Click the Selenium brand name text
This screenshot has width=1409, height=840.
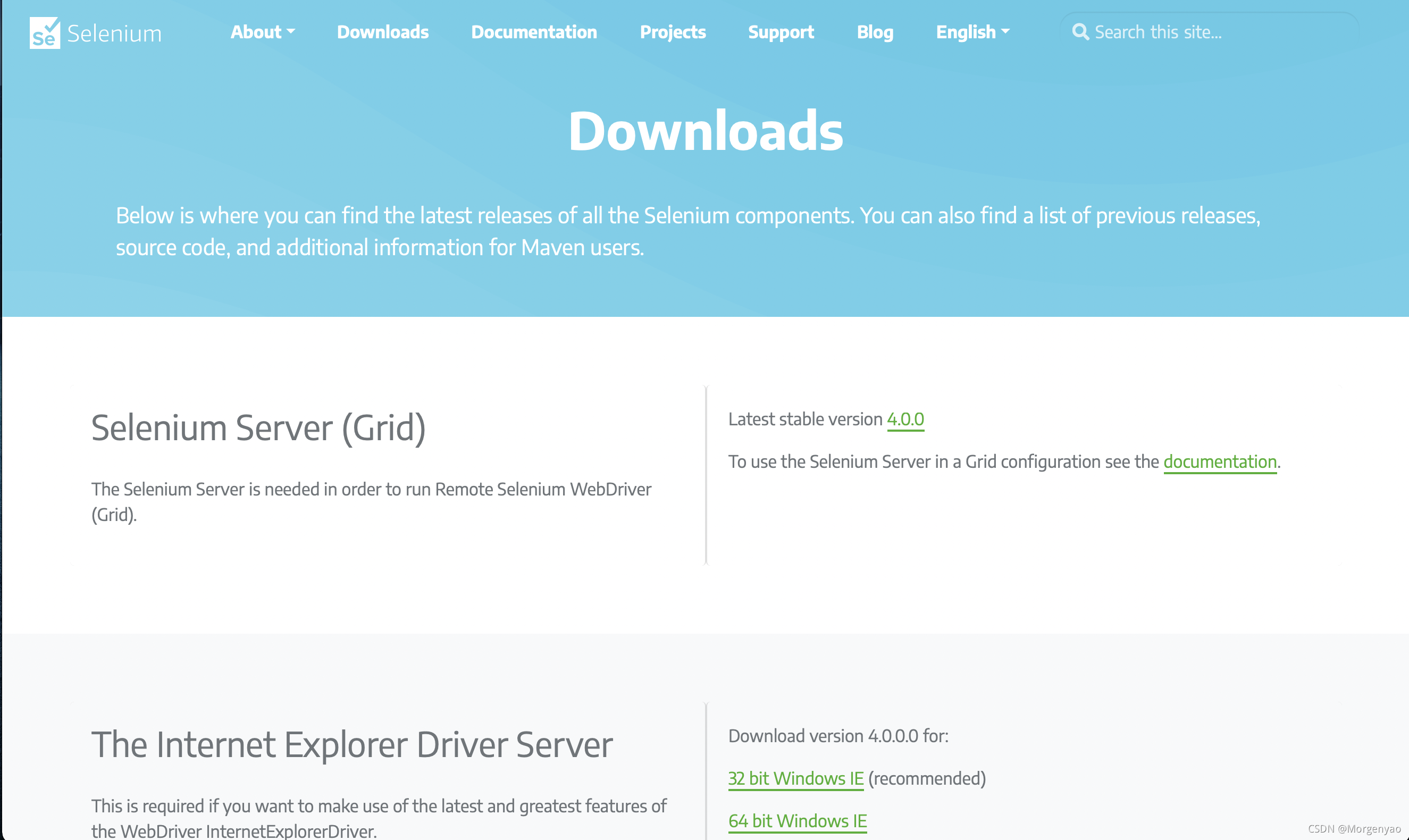tap(114, 33)
